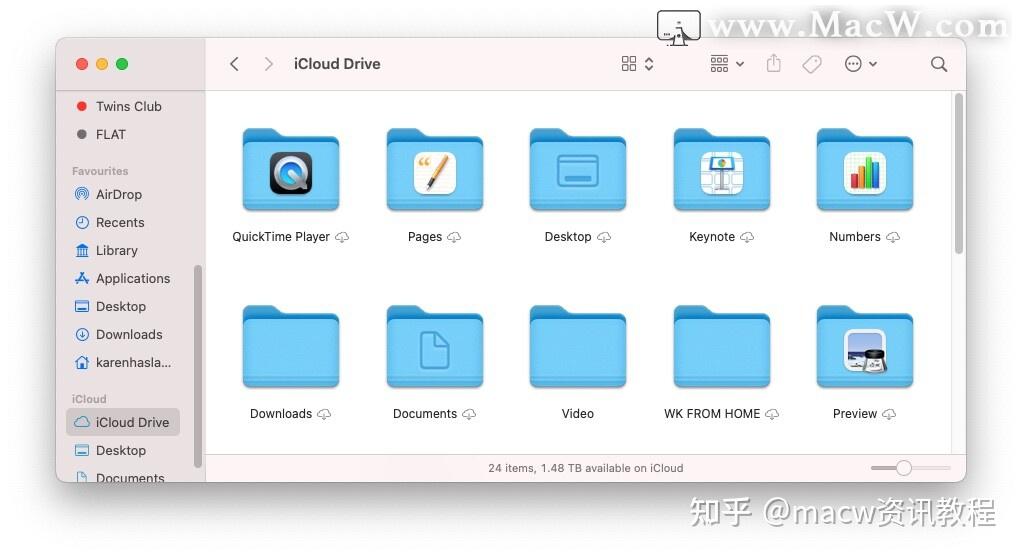Open Applications in the sidebar
This screenshot has width=1022, height=556.
click(x=123, y=278)
